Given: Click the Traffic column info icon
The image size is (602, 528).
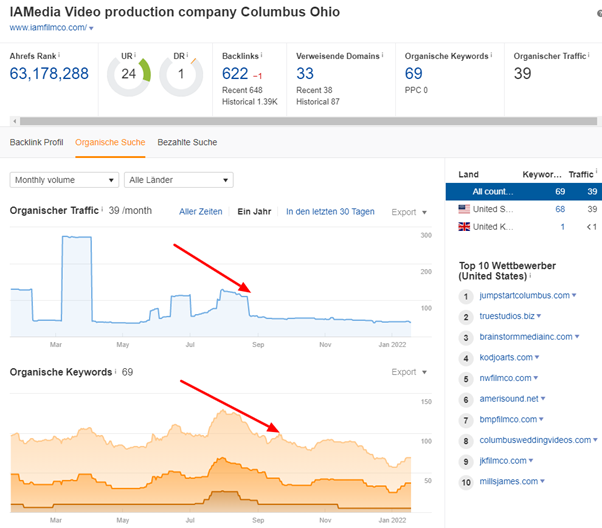Looking at the screenshot, I should click(596, 171).
